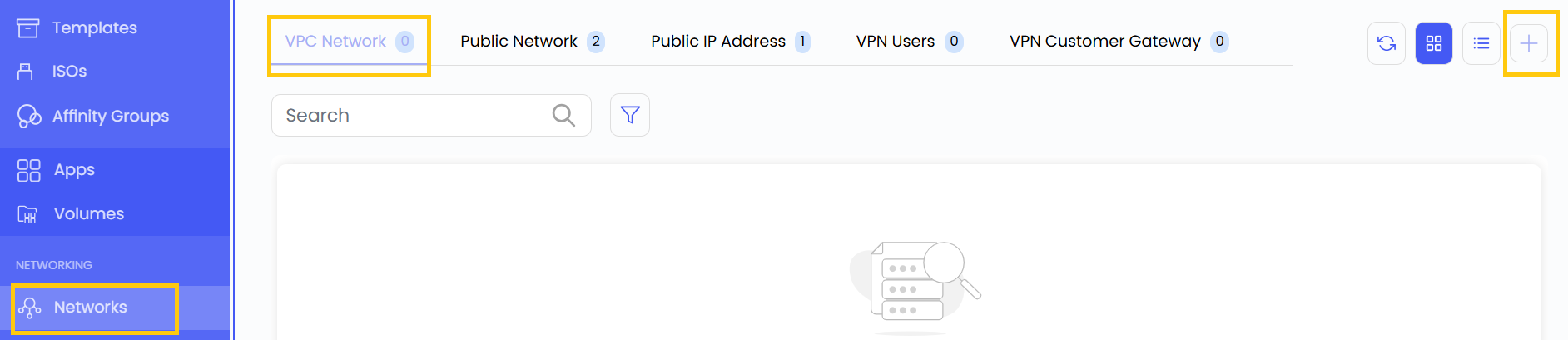
Task: Click the Affinity Groups icon
Action: pos(29,117)
